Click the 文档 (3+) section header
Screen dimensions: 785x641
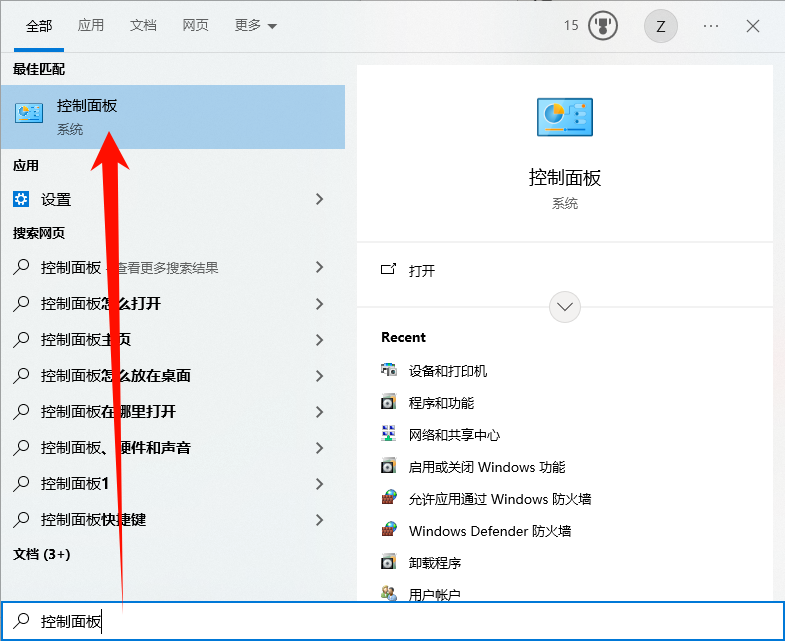[42, 554]
